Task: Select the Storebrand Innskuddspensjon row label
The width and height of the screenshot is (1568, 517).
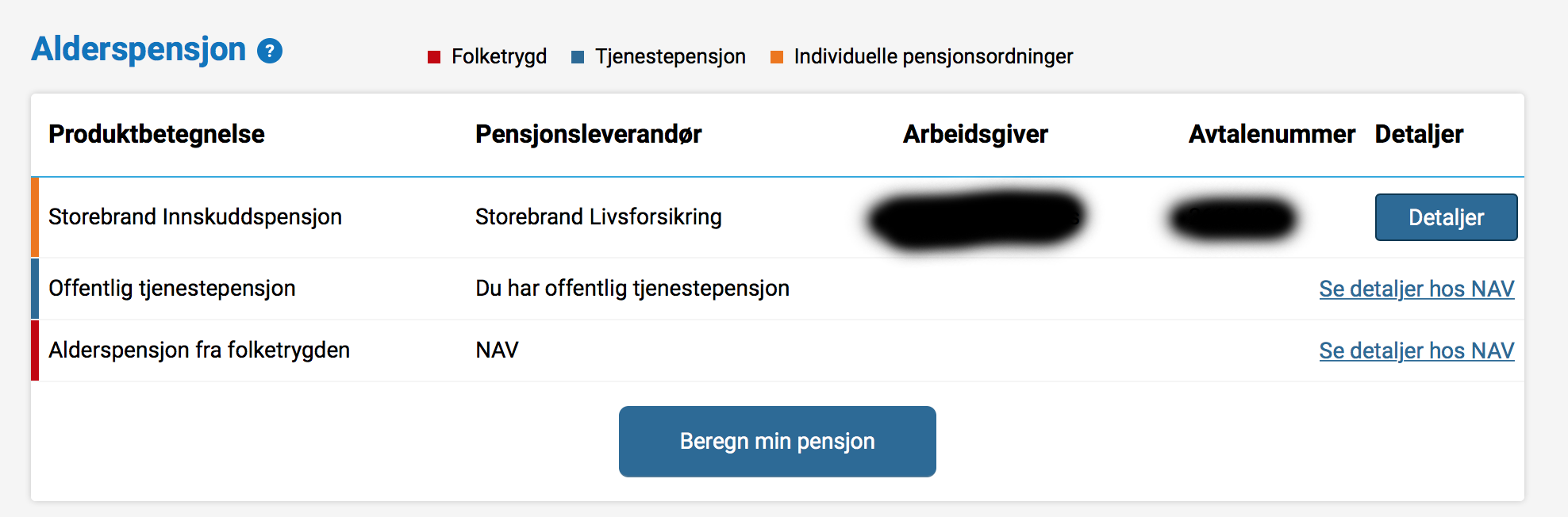Action: 195,216
